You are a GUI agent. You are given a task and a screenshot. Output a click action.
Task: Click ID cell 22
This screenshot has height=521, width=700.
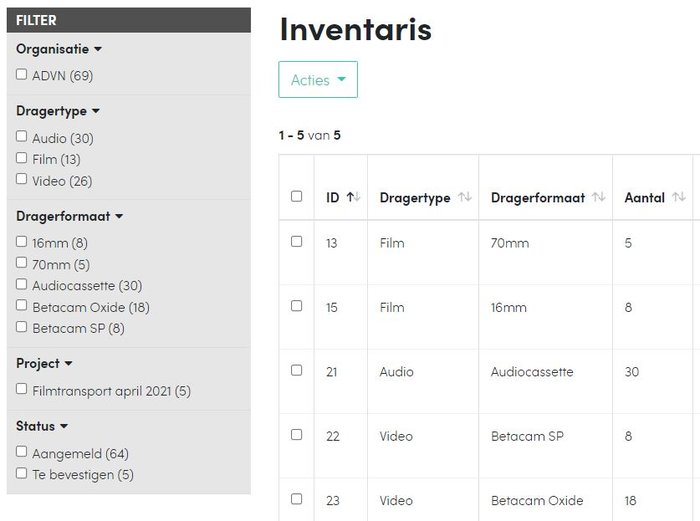click(x=333, y=436)
